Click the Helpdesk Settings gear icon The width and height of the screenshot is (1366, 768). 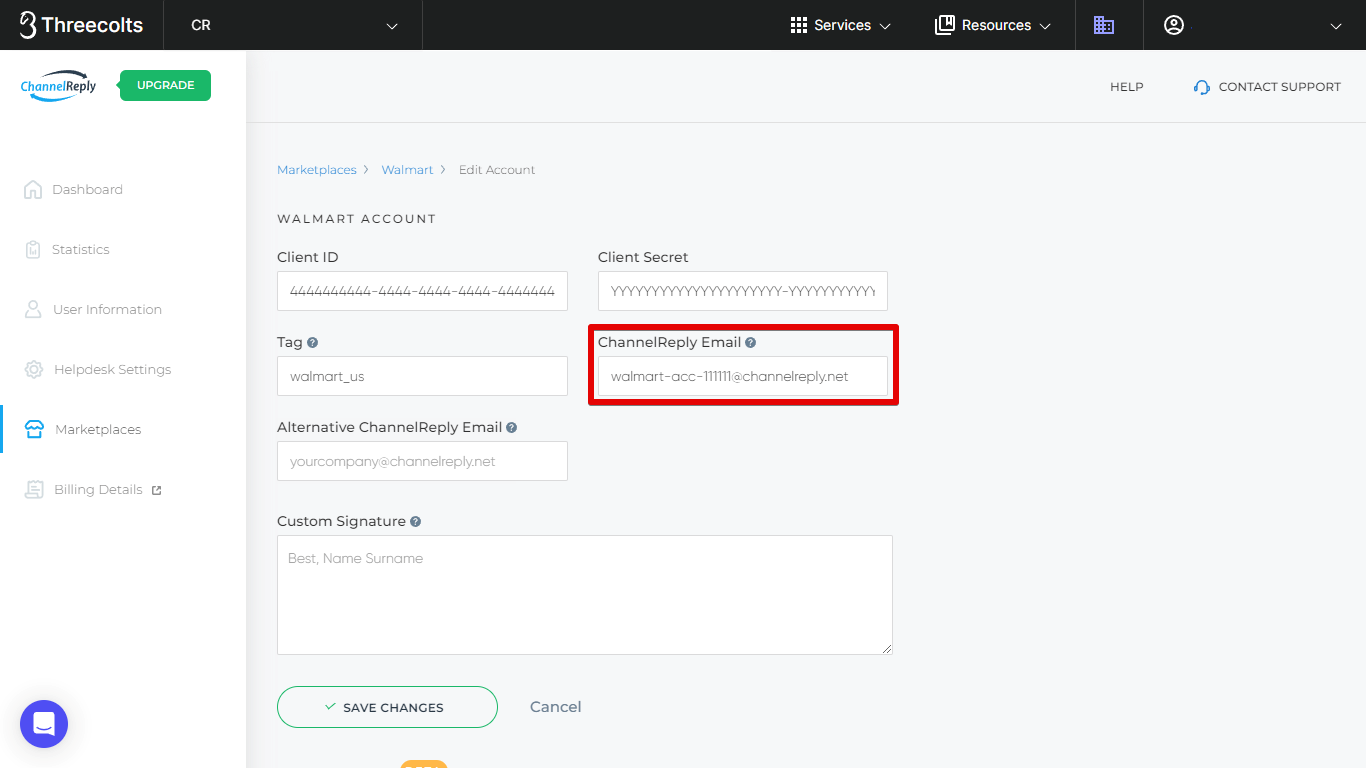pos(34,369)
